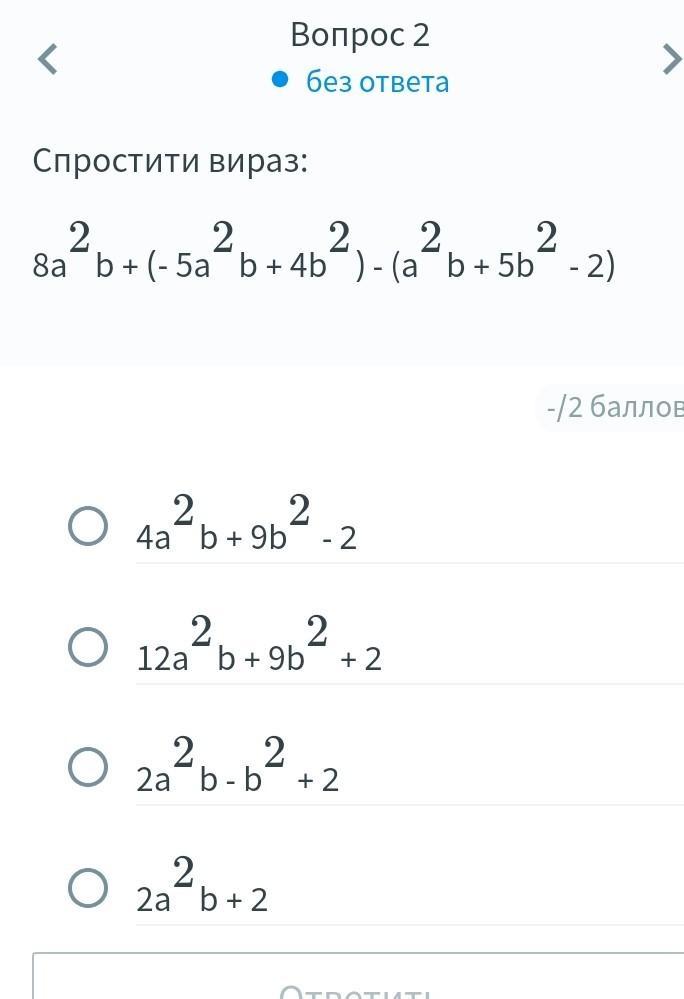Click the divider line under the first answer
The width and height of the screenshot is (684, 999).
410,563
